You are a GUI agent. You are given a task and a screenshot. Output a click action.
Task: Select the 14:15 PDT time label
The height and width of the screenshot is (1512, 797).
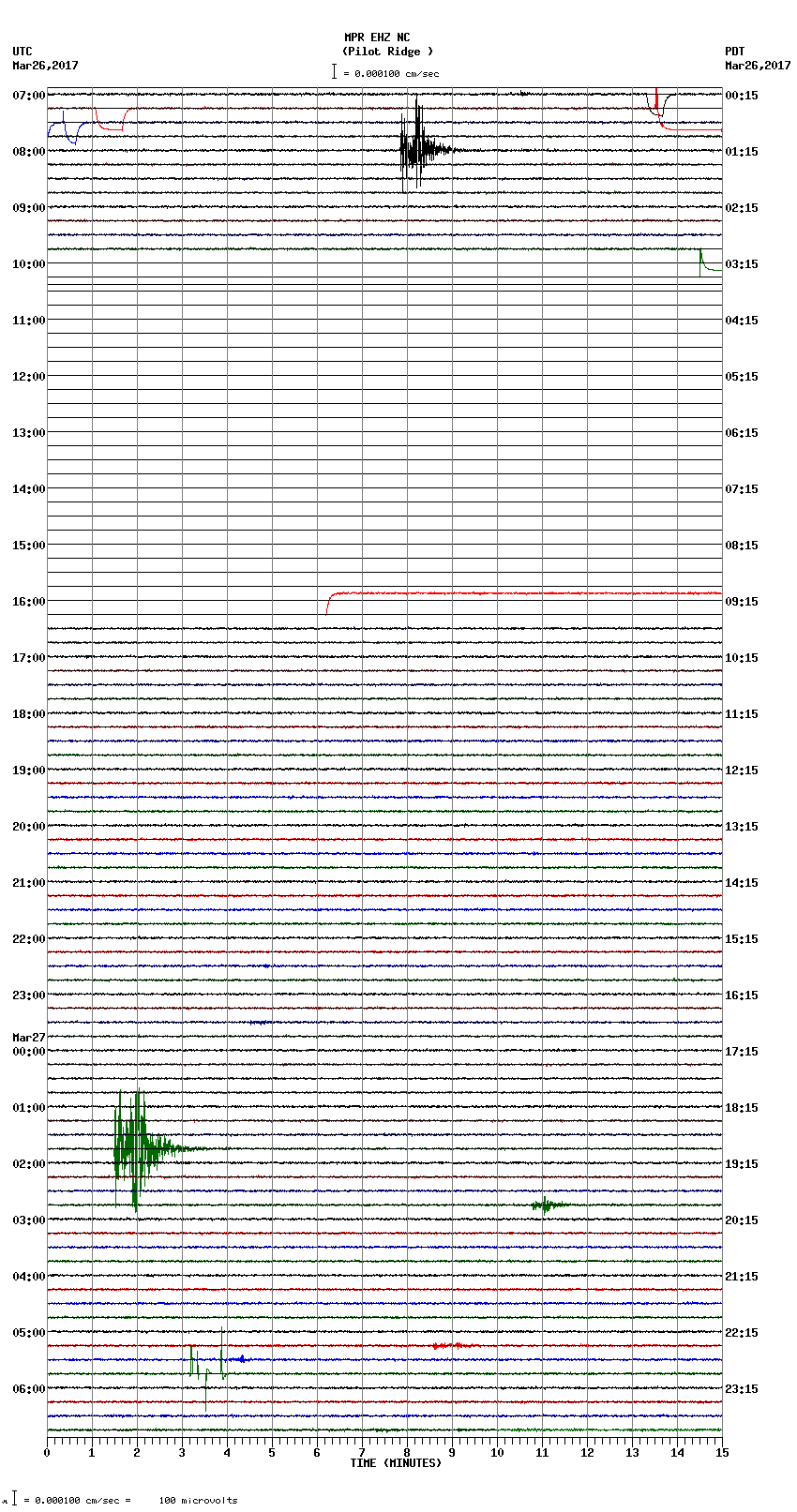742,883
